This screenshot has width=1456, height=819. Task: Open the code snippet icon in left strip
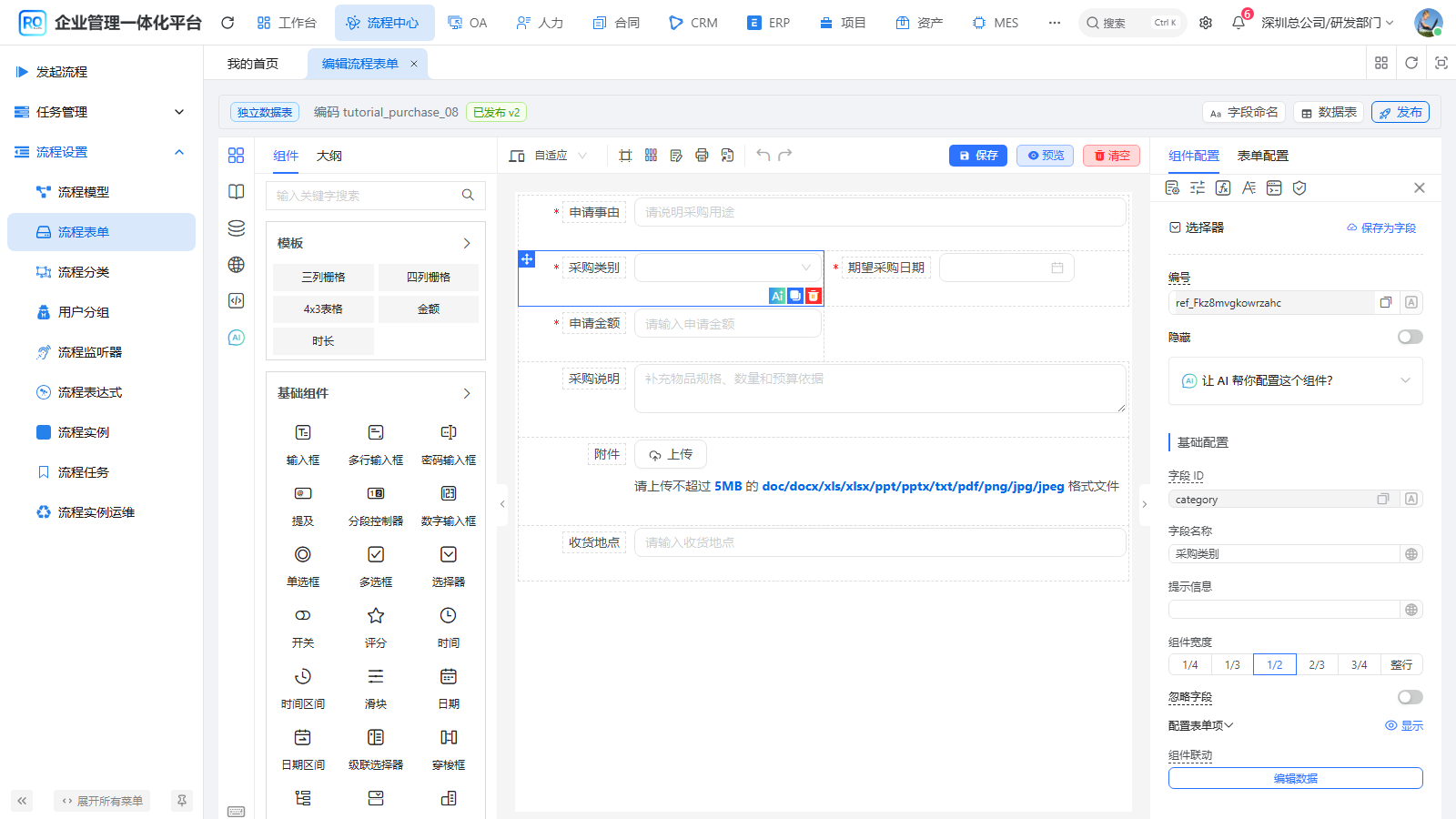click(237, 301)
